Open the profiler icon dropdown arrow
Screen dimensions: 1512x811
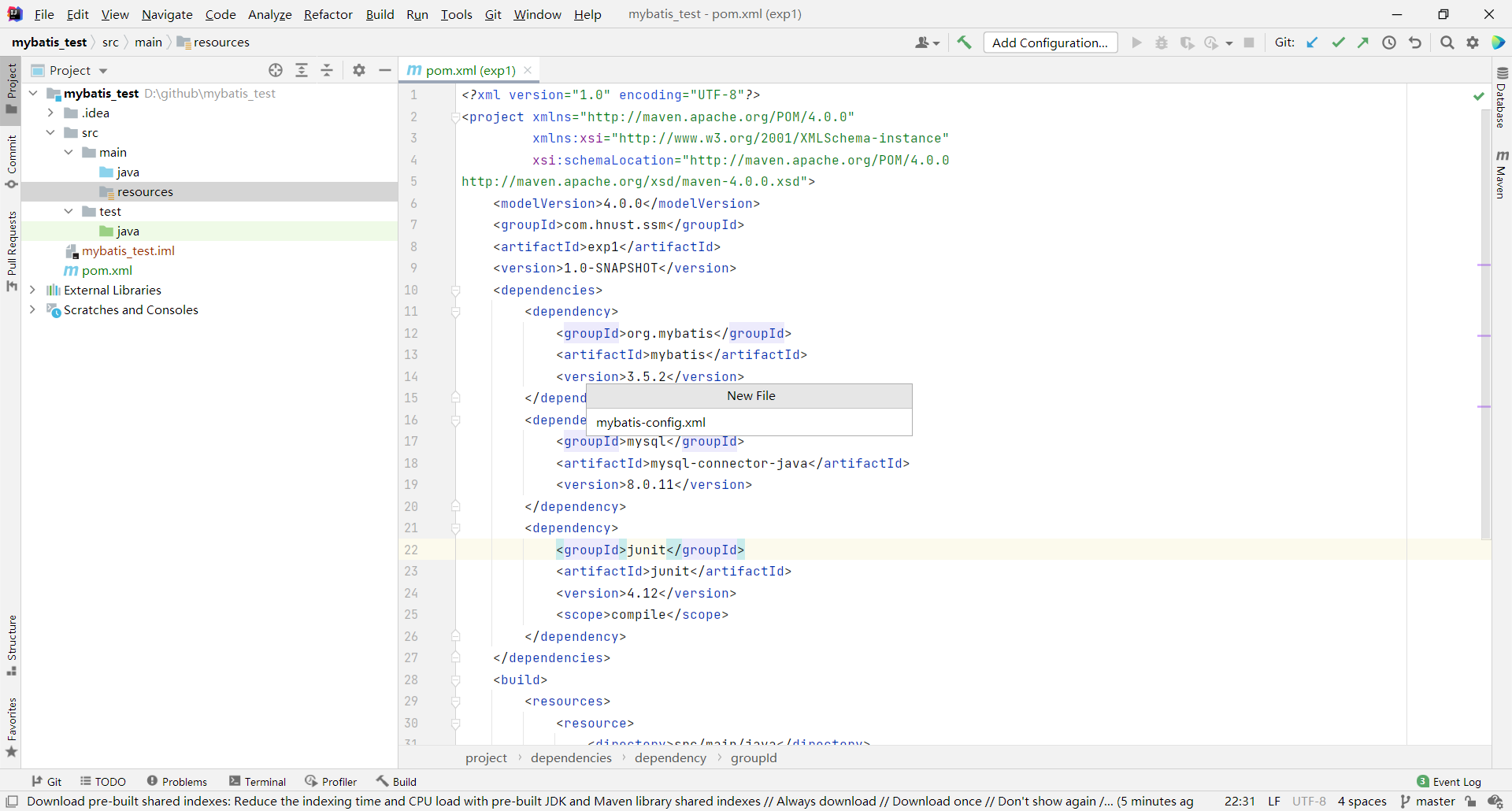pyautogui.click(x=1228, y=43)
